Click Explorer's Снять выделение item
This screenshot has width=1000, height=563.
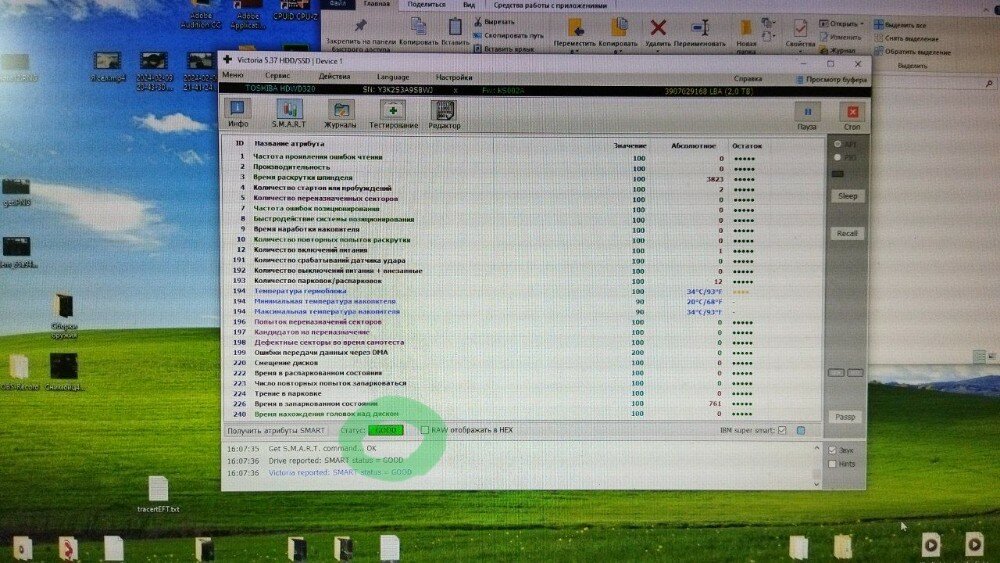coord(908,38)
